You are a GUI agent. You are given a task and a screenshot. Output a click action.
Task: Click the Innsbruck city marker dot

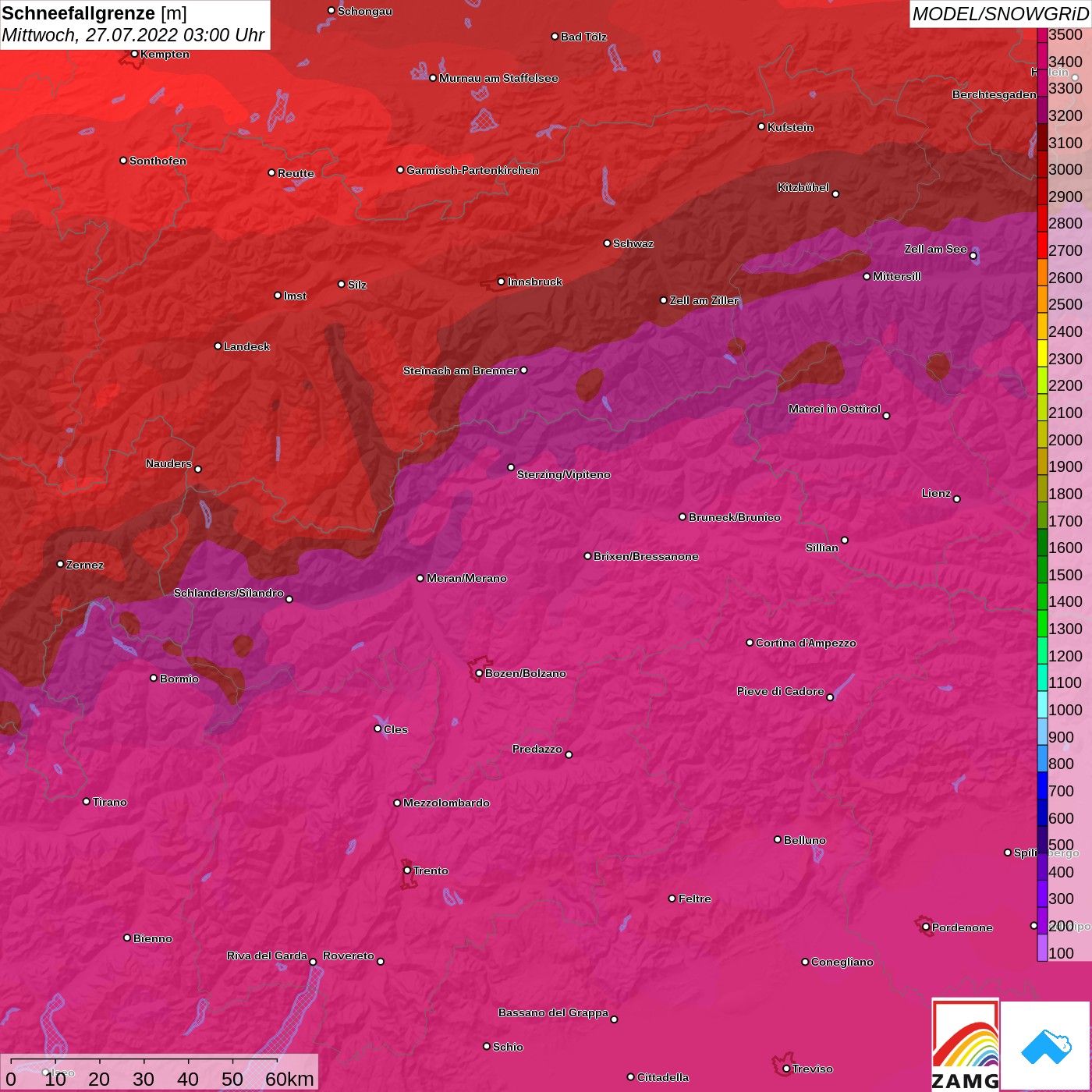(x=502, y=282)
